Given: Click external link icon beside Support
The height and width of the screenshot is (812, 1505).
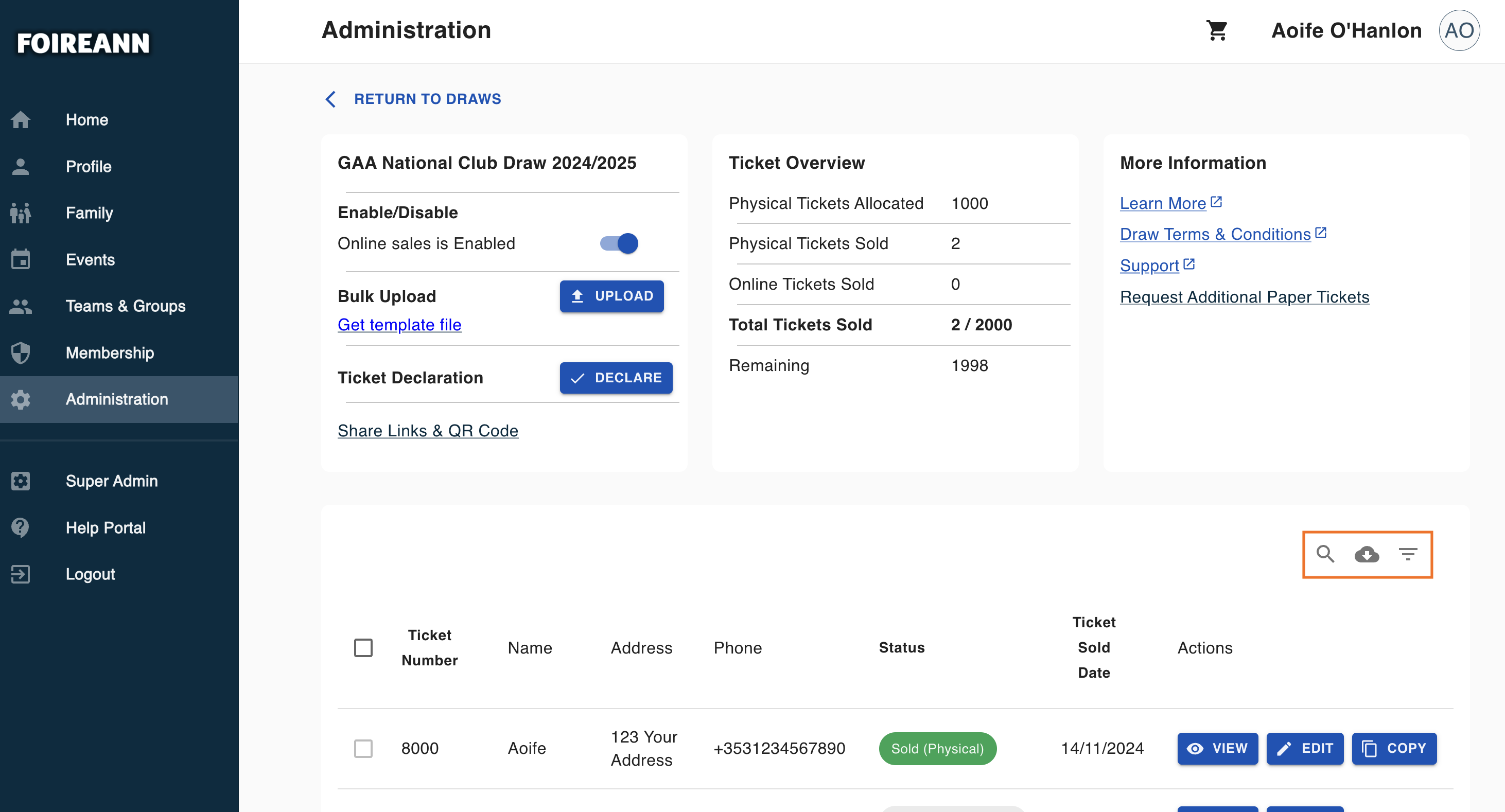Looking at the screenshot, I should pyautogui.click(x=1189, y=264).
